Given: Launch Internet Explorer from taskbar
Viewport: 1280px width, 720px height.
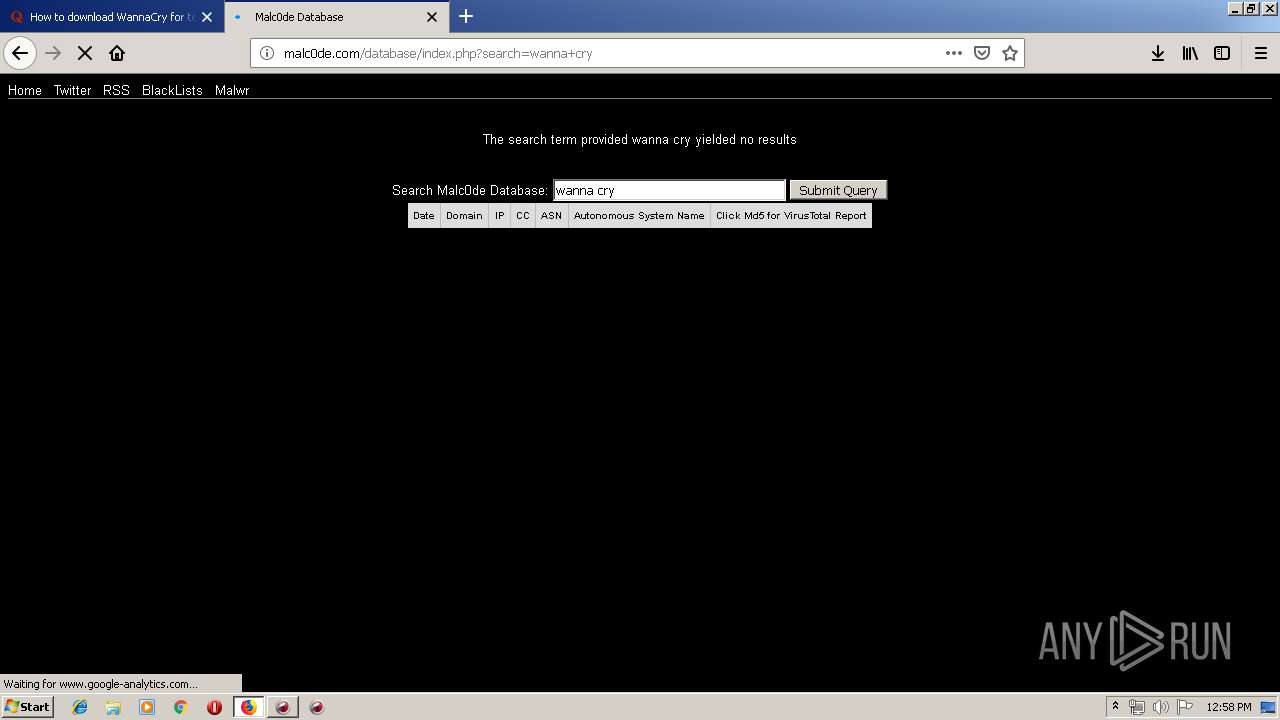Looking at the screenshot, I should pos(80,707).
